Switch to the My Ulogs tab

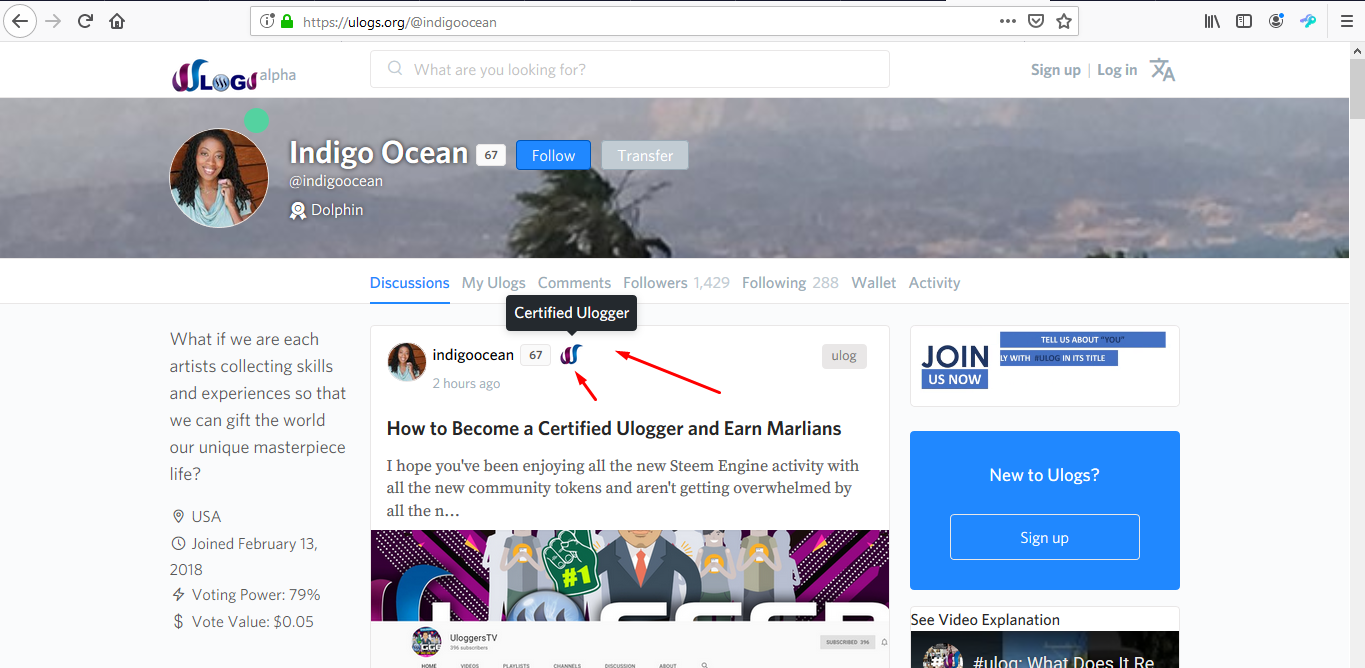(x=494, y=283)
